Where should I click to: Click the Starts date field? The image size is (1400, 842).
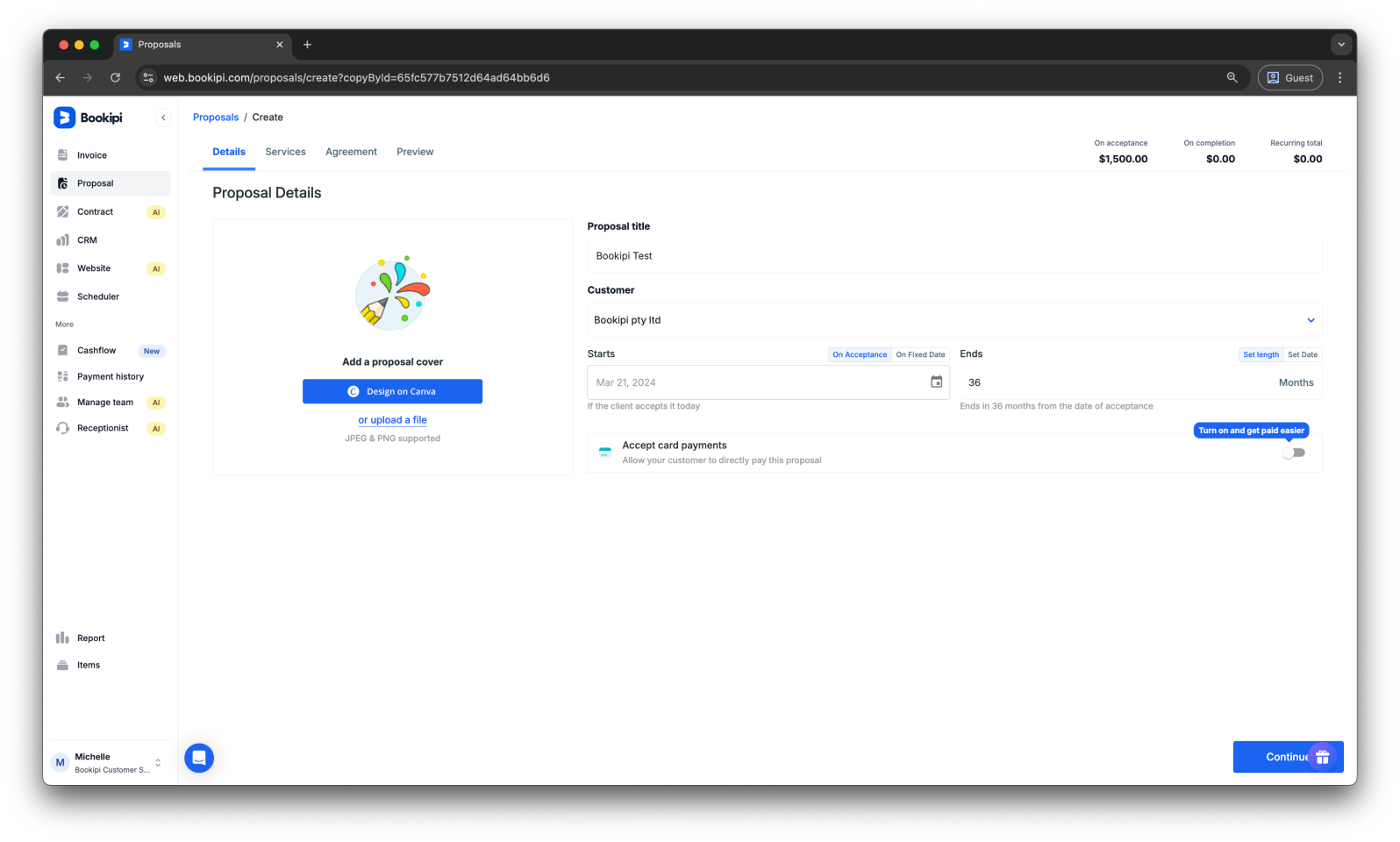(768, 382)
